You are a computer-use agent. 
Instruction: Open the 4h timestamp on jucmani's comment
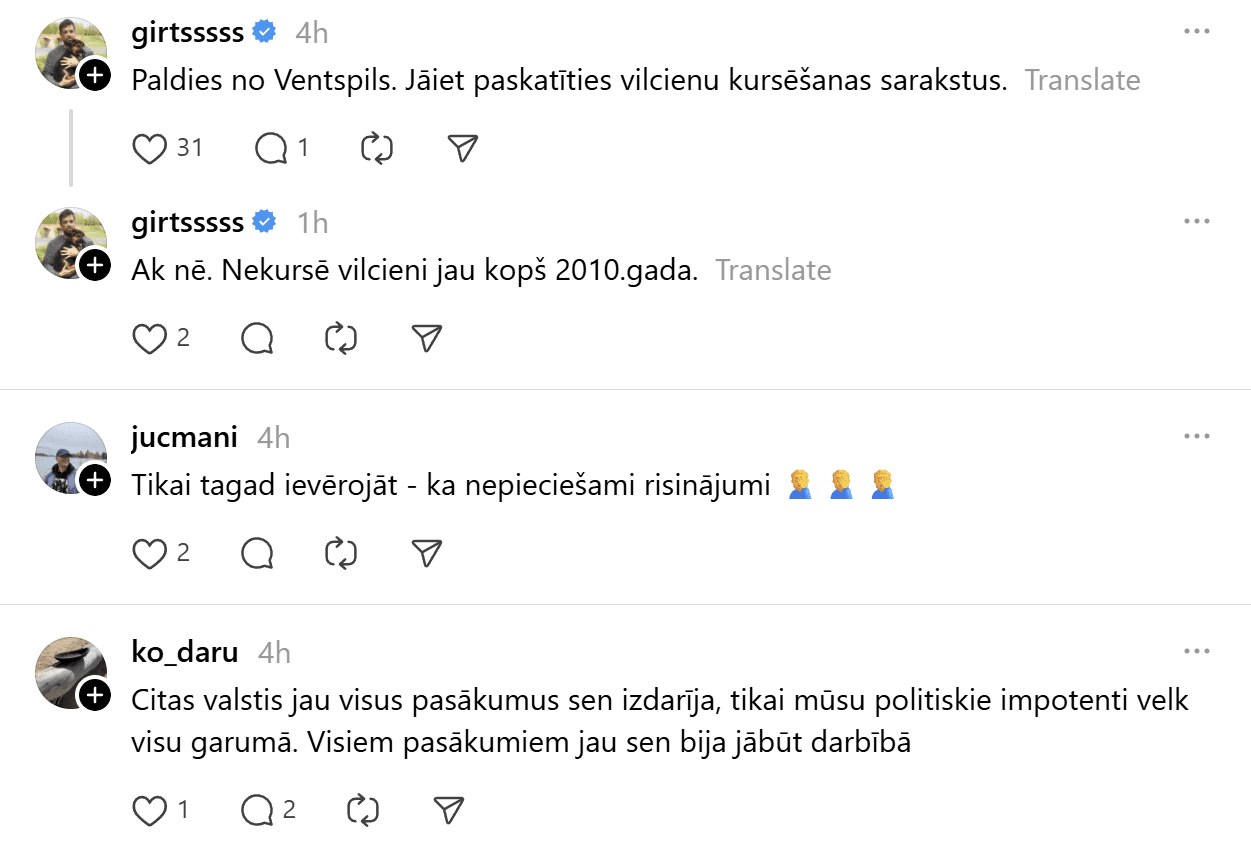(x=273, y=438)
